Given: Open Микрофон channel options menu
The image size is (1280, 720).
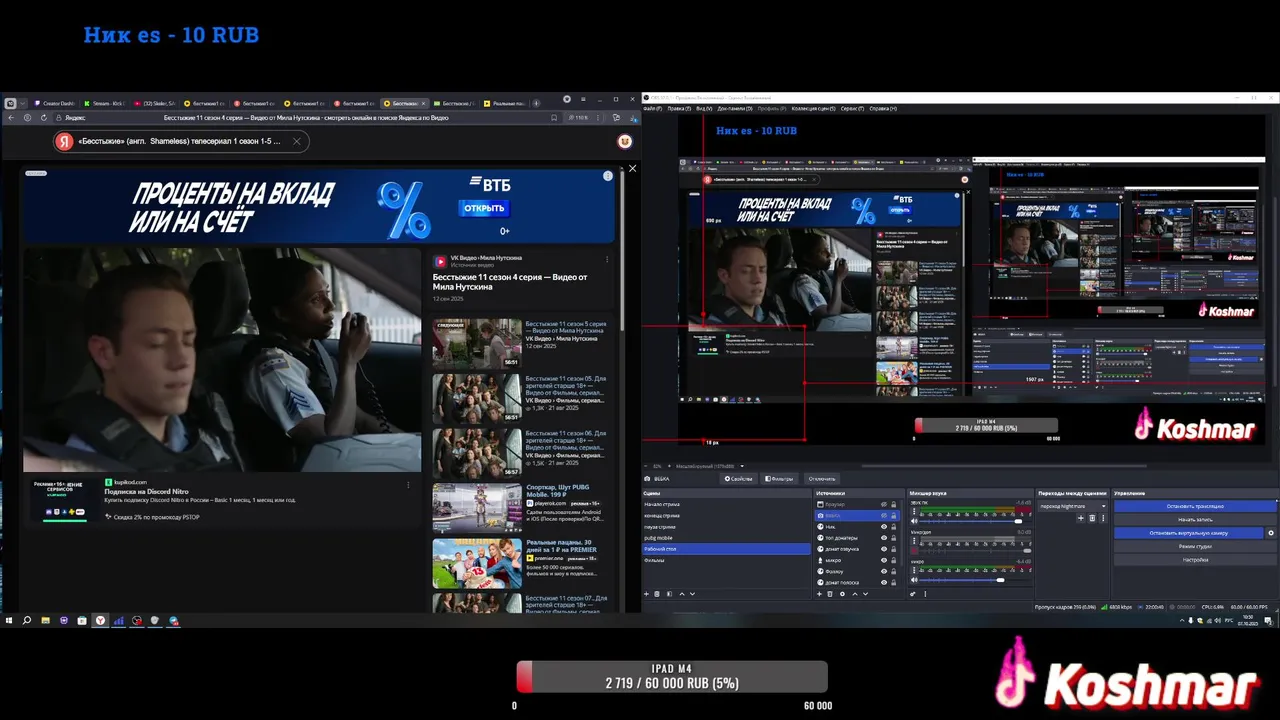Looking at the screenshot, I should pyautogui.click(x=914, y=541).
